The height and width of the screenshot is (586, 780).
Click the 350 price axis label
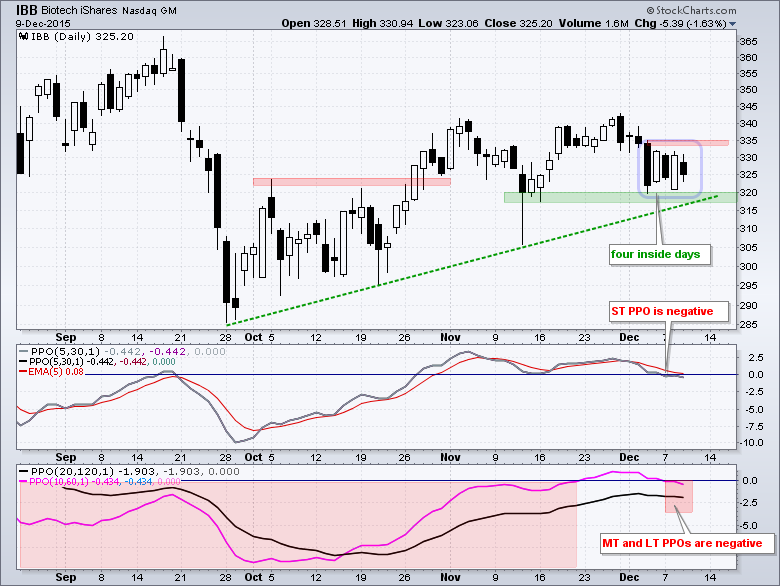[x=748, y=90]
